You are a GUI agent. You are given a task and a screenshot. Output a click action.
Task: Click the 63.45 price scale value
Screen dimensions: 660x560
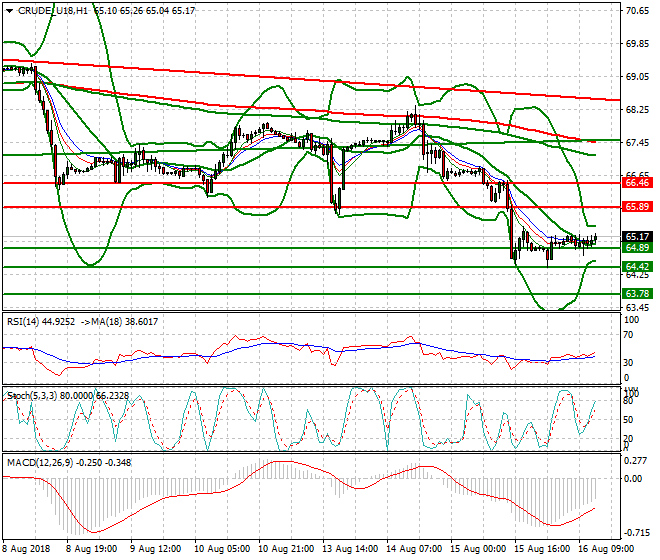[x=637, y=308]
